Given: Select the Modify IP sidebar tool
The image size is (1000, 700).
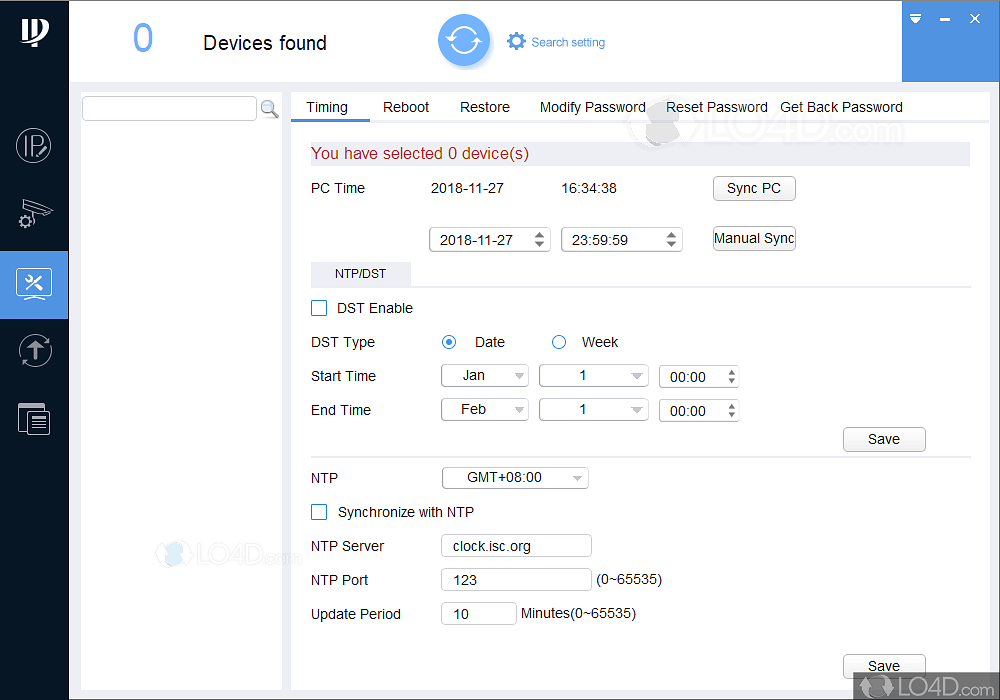Looking at the screenshot, I should (34, 145).
